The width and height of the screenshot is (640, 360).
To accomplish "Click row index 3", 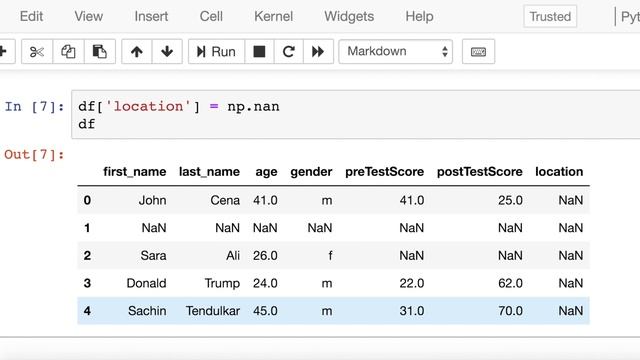I will [x=87, y=283].
